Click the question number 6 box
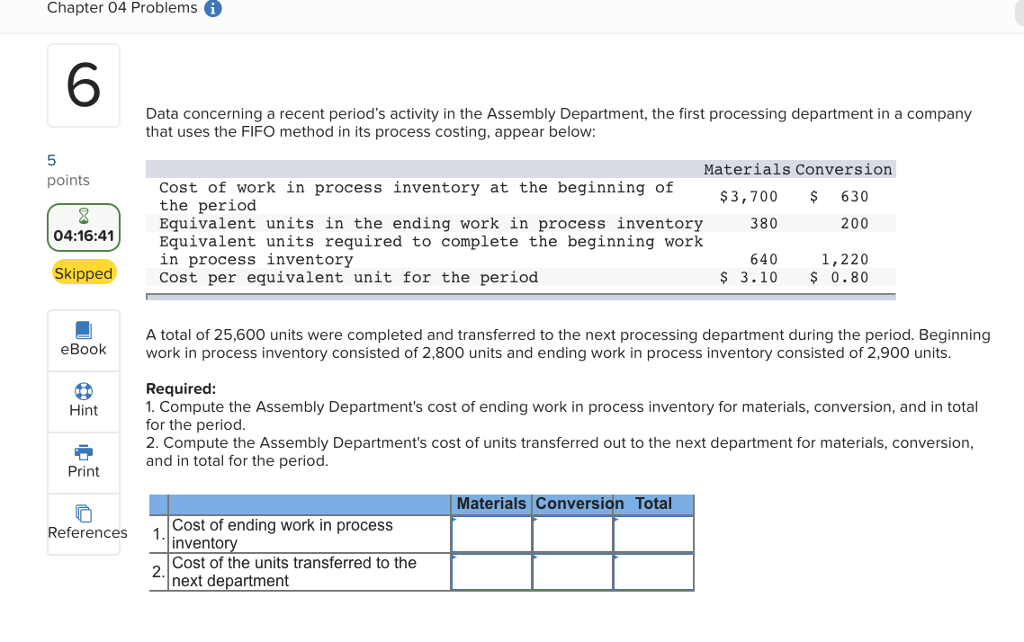The width and height of the screenshot is (1024, 642). pyautogui.click(x=83, y=85)
